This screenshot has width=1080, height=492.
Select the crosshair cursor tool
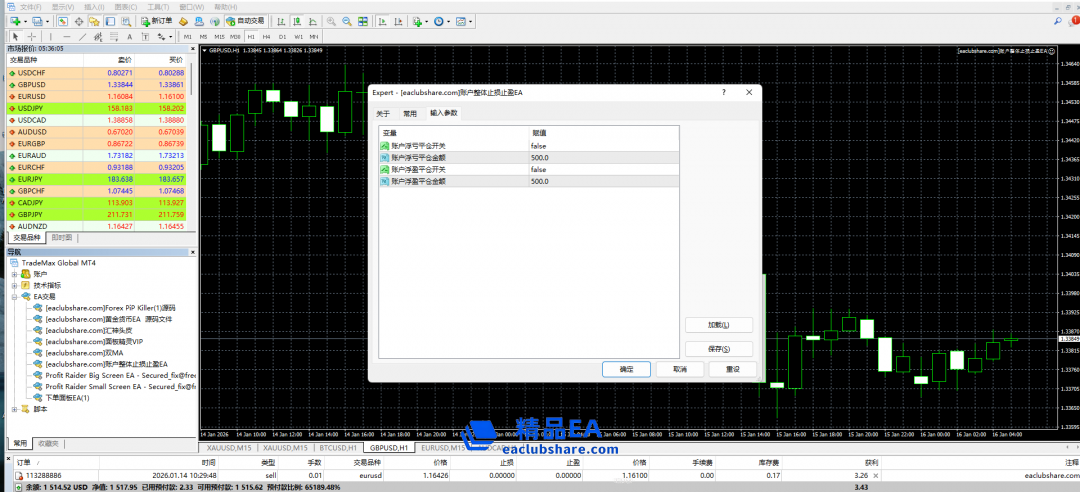click(32, 36)
